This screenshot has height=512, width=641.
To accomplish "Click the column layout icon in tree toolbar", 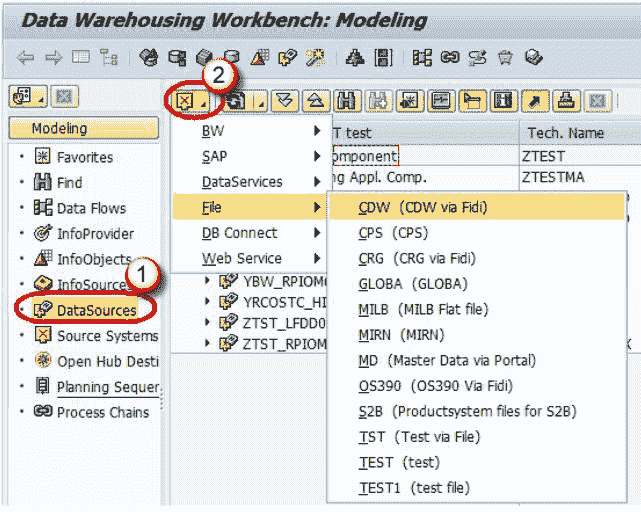I will [503, 101].
